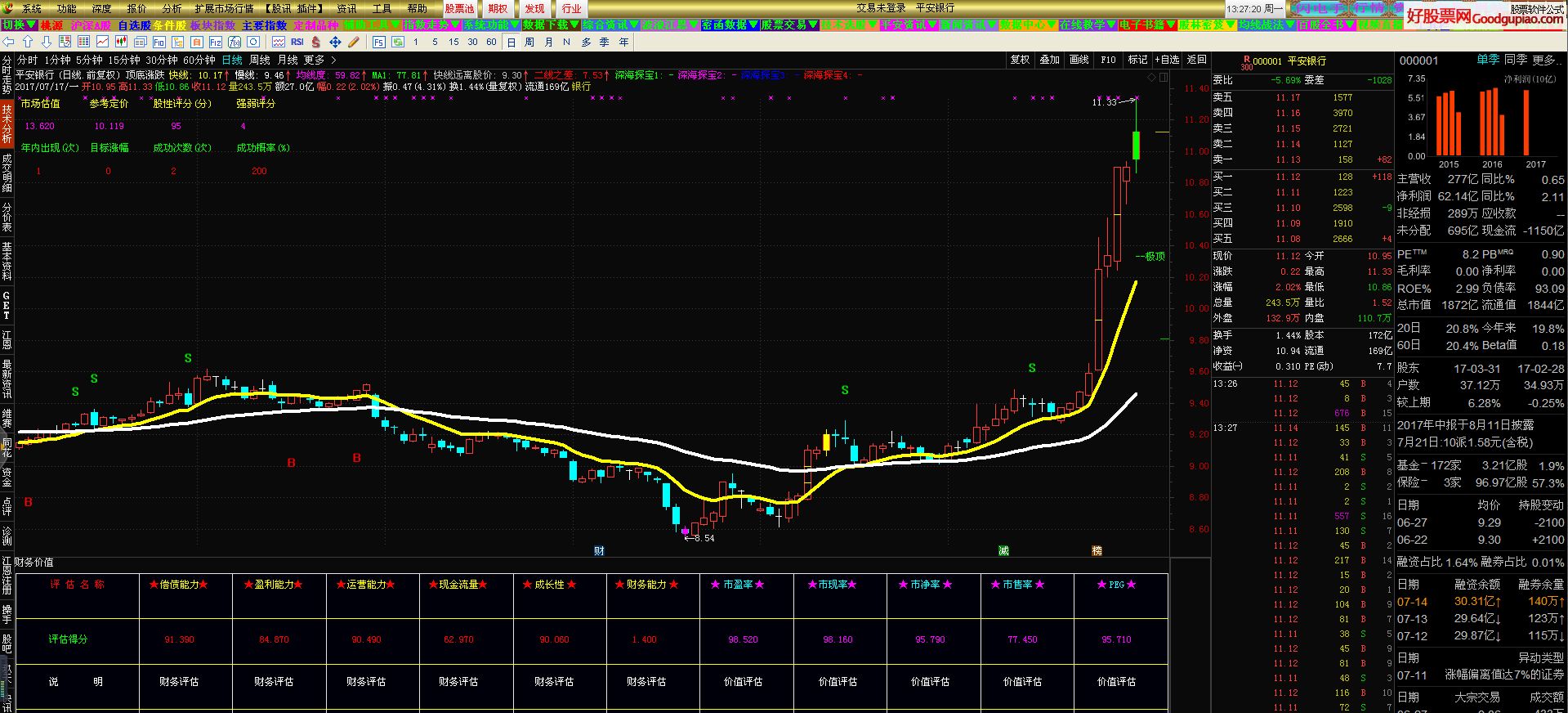Select the daily 日 period toolbar toggle

click(x=511, y=42)
